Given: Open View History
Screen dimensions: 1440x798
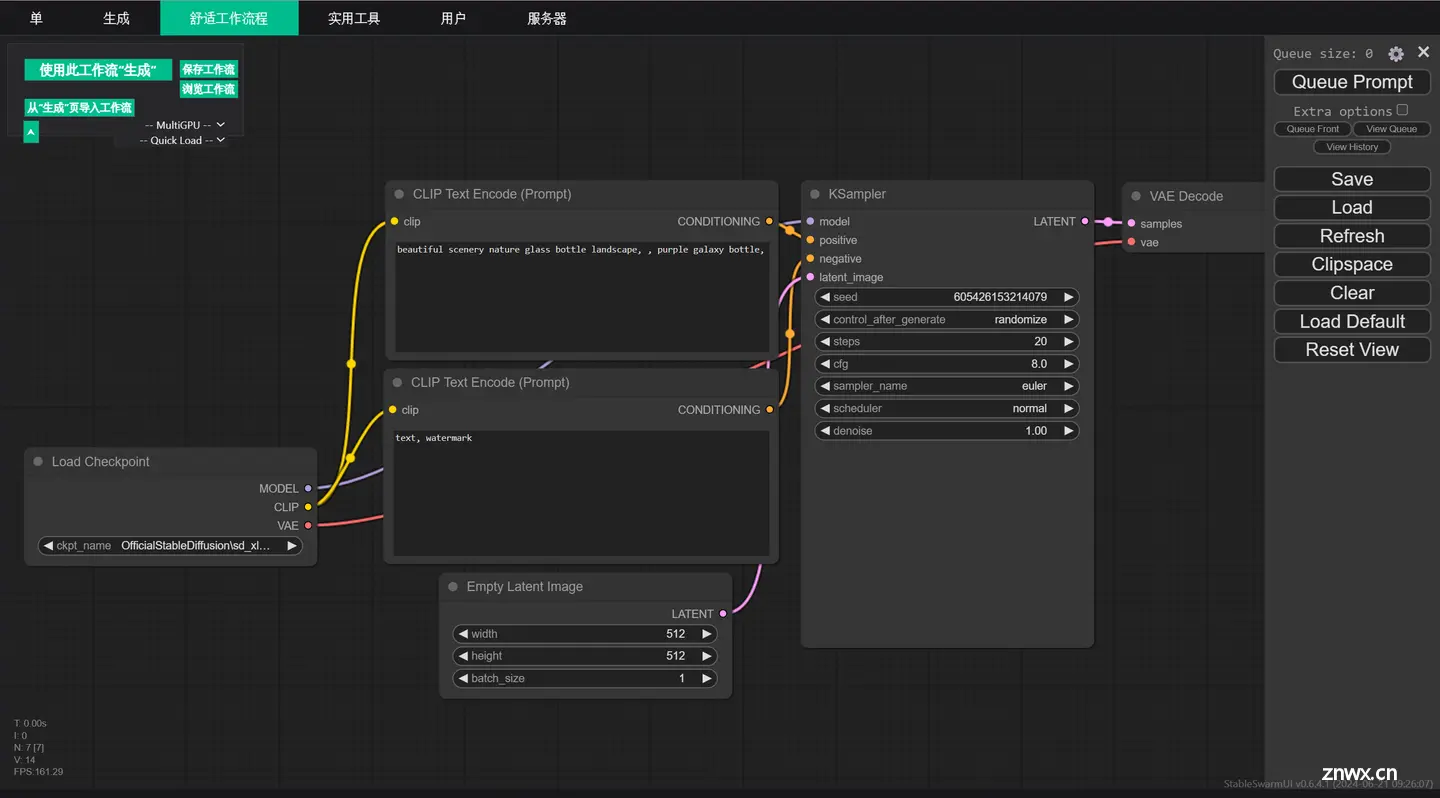Looking at the screenshot, I should 1352,147.
